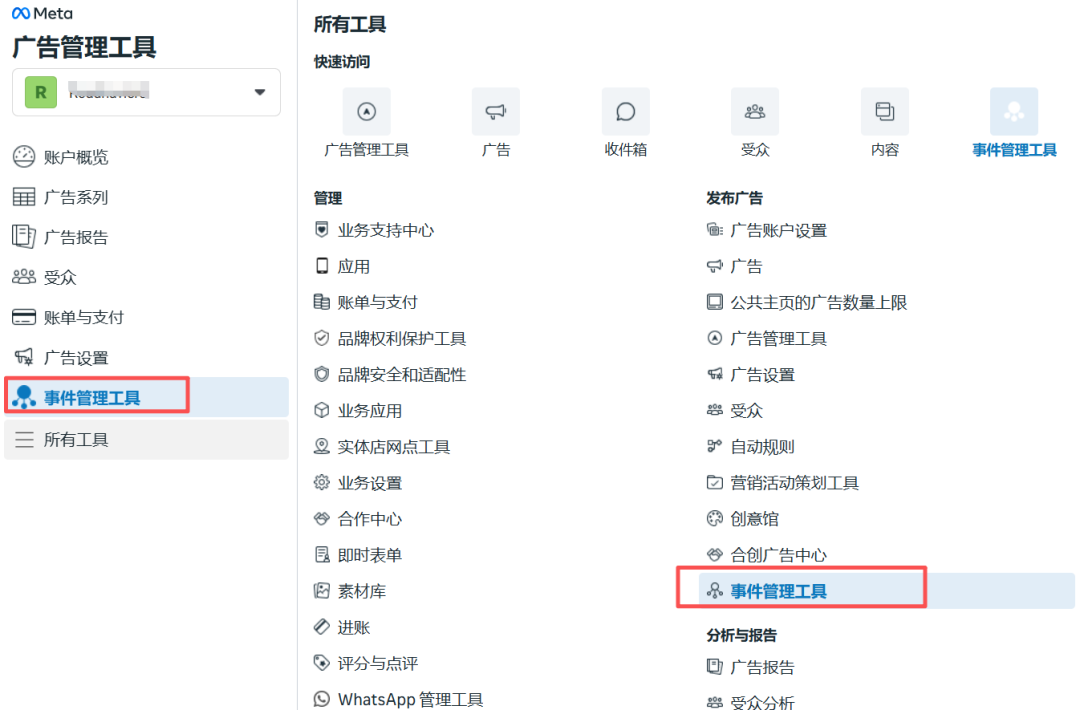Viewport: 1080px width, 710px height.
Task: Click the 自动规则 text label
Action: tap(762, 447)
